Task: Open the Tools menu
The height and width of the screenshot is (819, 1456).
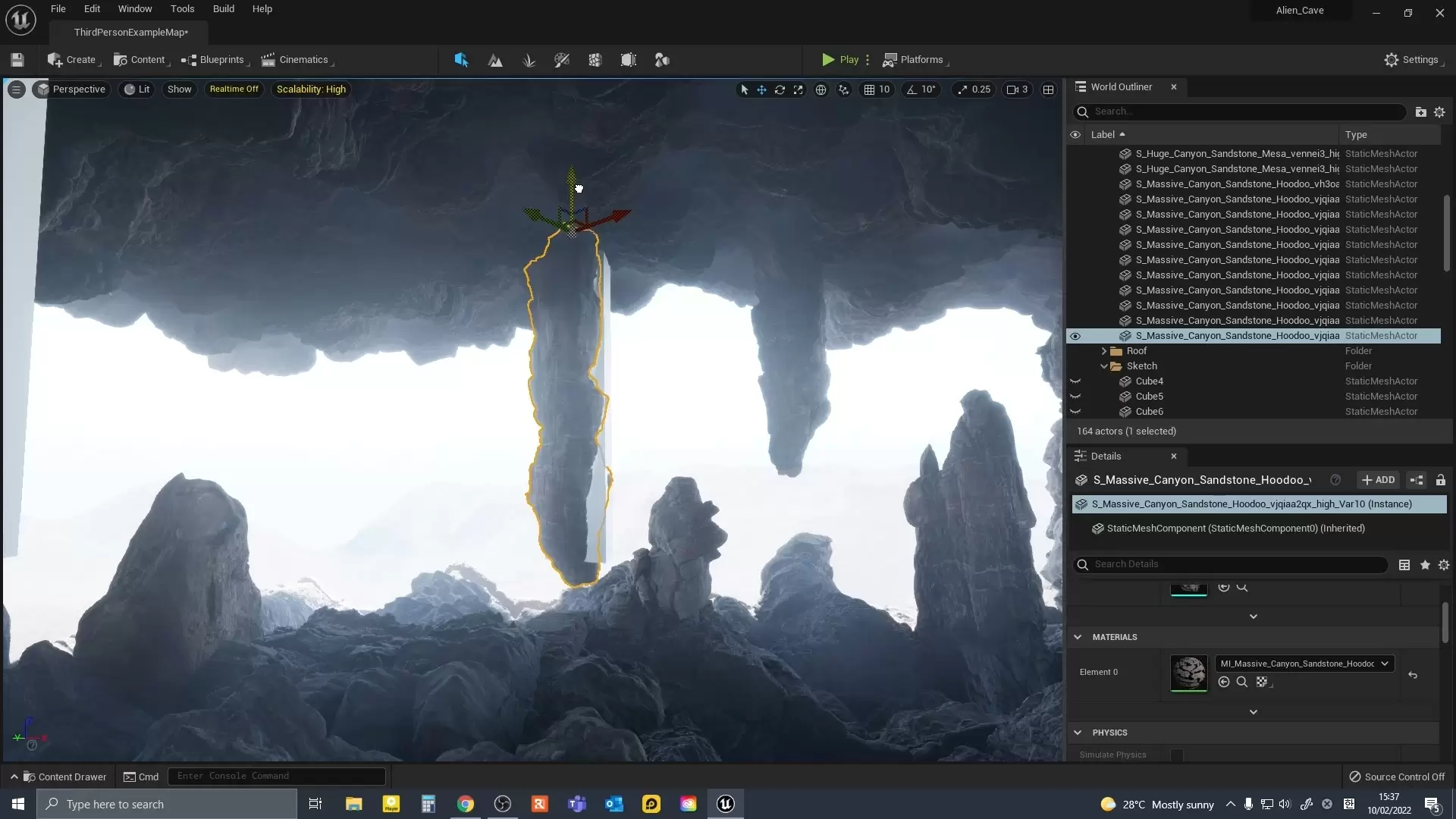Action: [182, 9]
